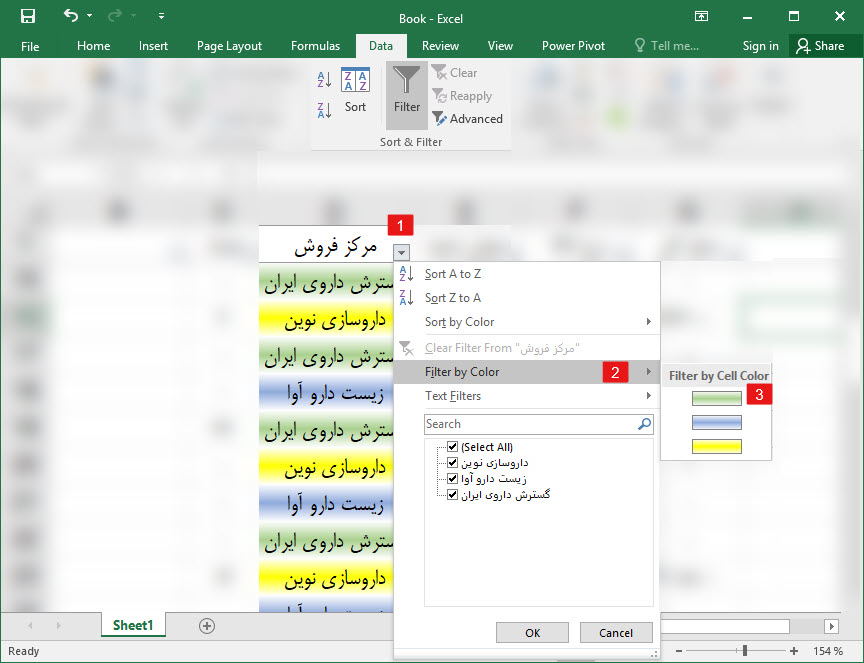Select the first yellow داروسازی نوین cell
This screenshot has width=864, height=663.
click(326, 320)
